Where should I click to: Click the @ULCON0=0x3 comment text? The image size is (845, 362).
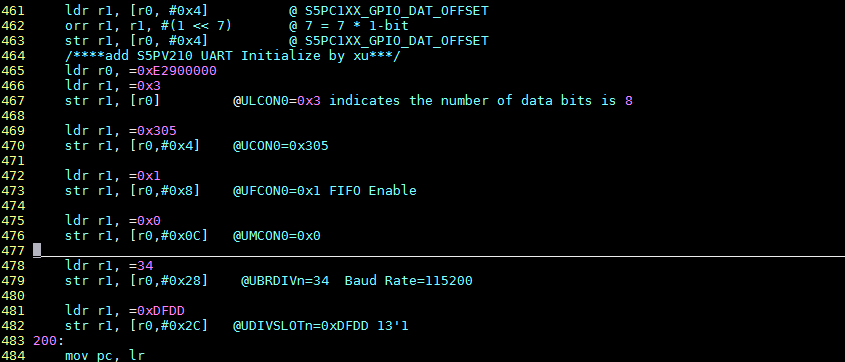point(277,101)
